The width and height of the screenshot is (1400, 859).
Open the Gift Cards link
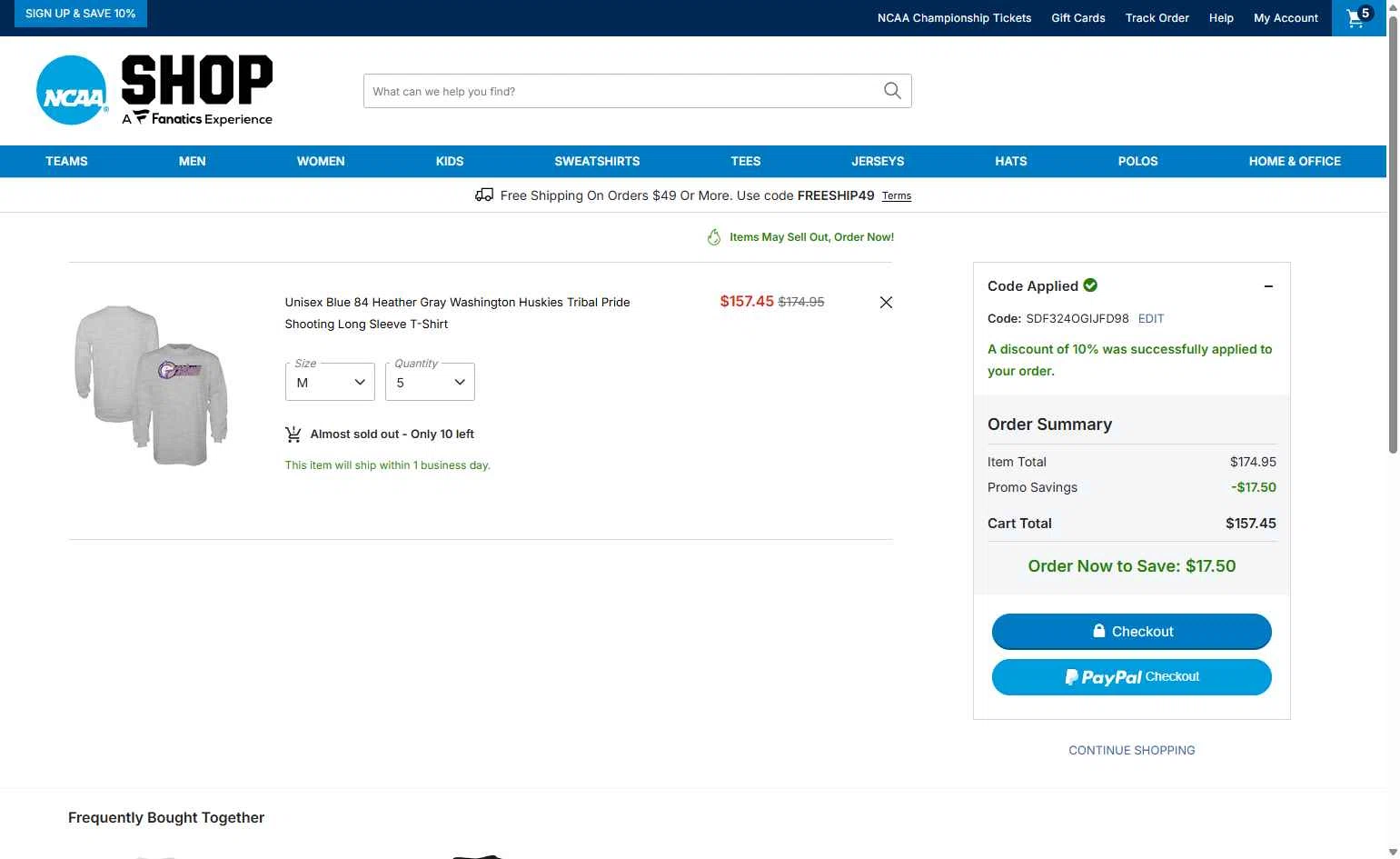[1078, 17]
